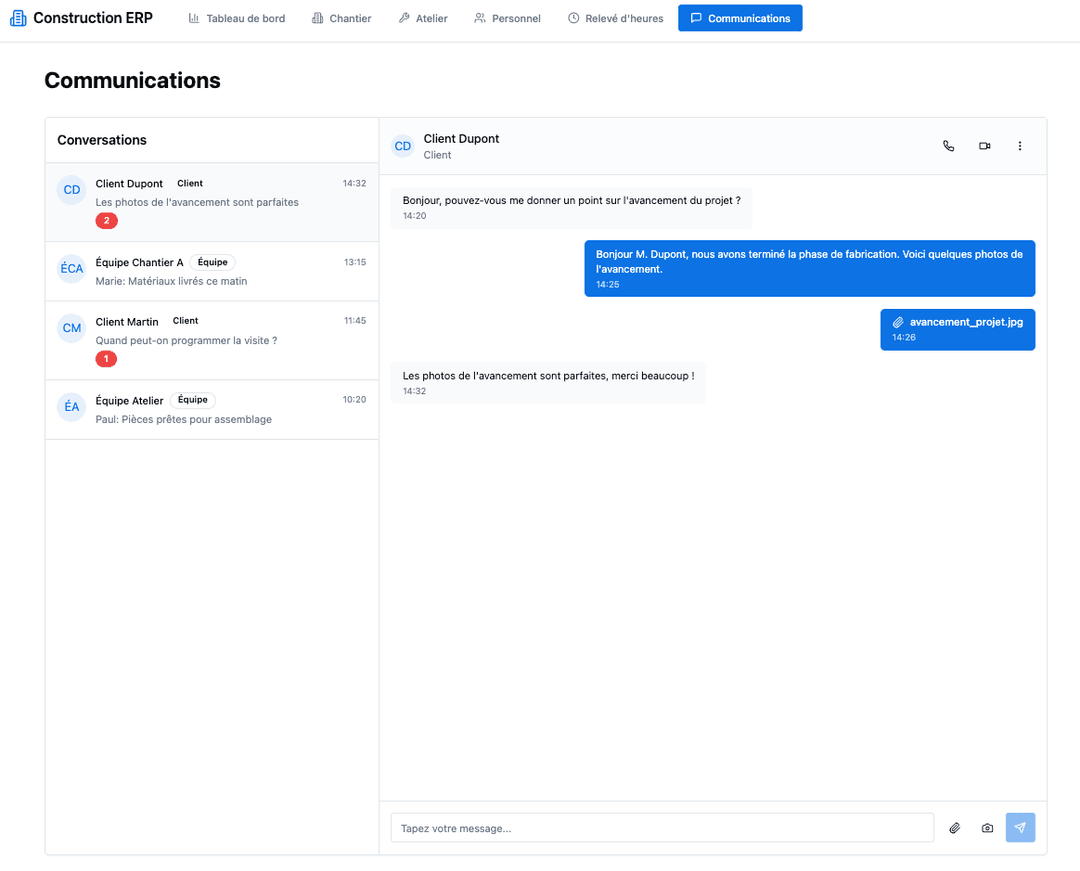Image resolution: width=1080 pixels, height=871 pixels.
Task: Click the camera icon beside message input
Action: [x=987, y=828]
